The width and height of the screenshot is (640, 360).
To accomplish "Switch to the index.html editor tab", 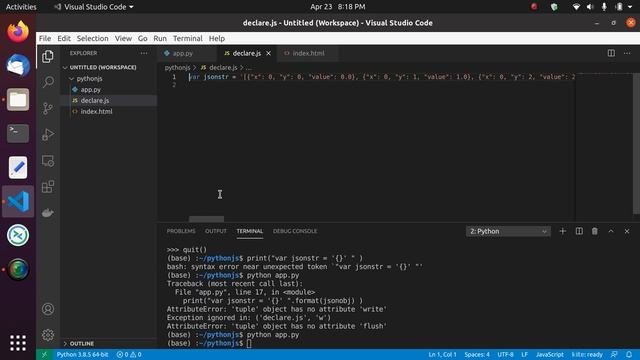I will click(x=308, y=53).
